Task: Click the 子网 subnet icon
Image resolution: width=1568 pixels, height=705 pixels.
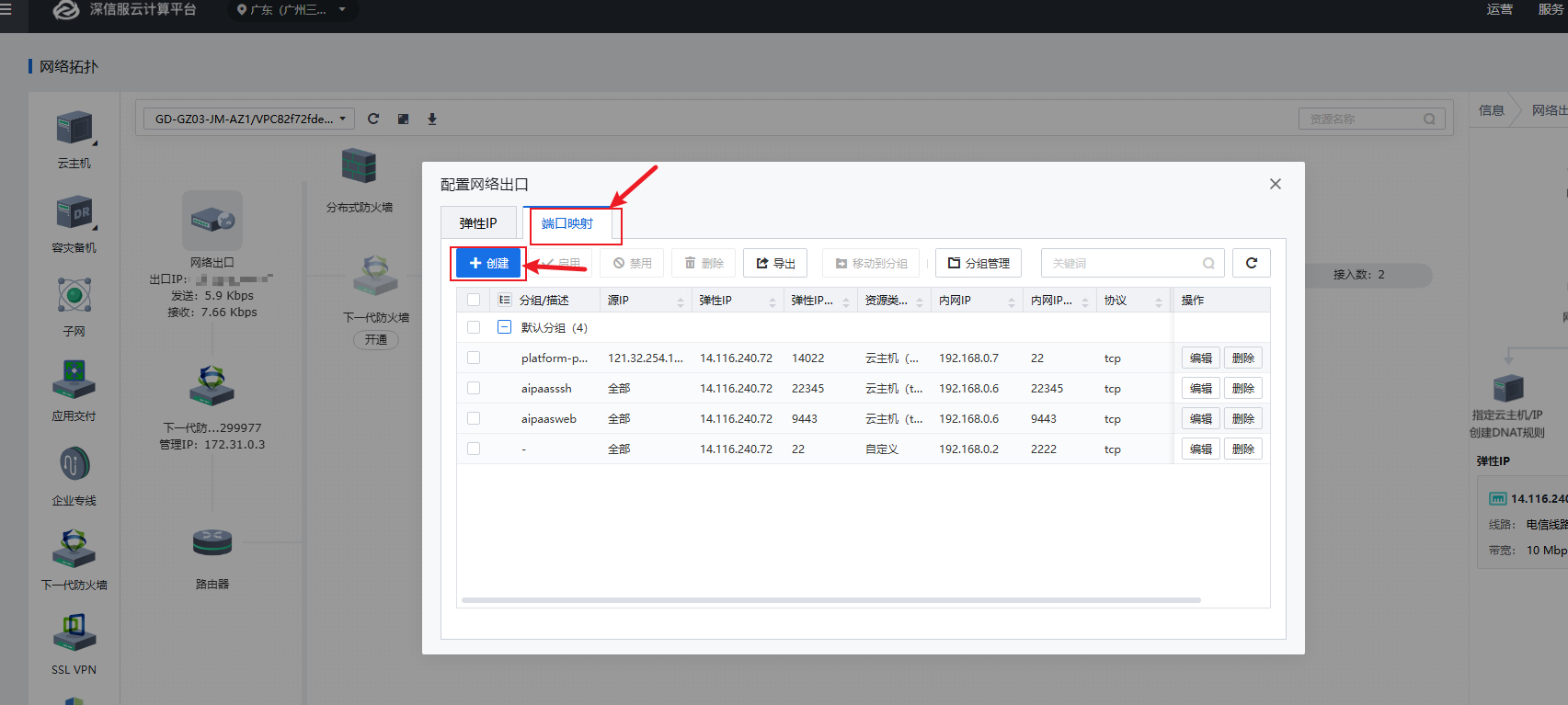Action: [x=74, y=296]
